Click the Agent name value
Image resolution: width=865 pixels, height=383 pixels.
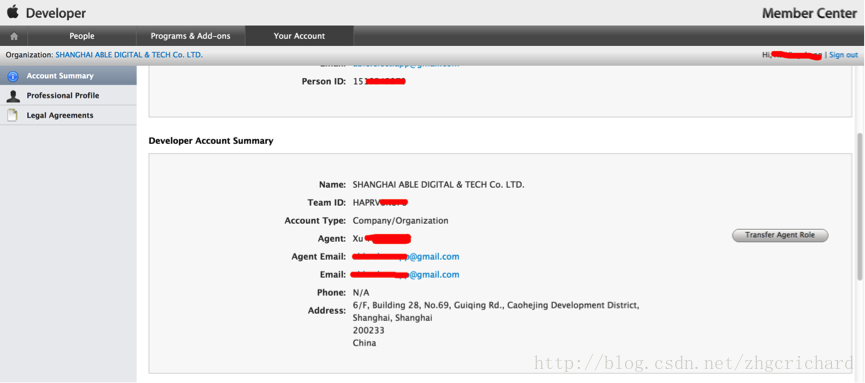(x=382, y=238)
